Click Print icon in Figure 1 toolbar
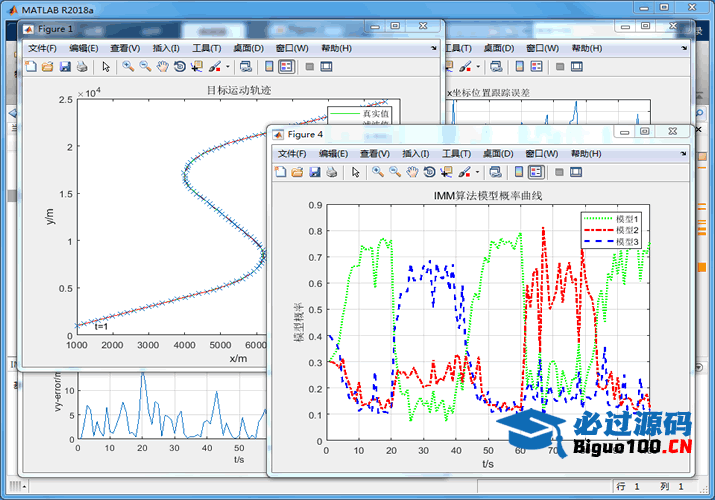 tap(82, 67)
